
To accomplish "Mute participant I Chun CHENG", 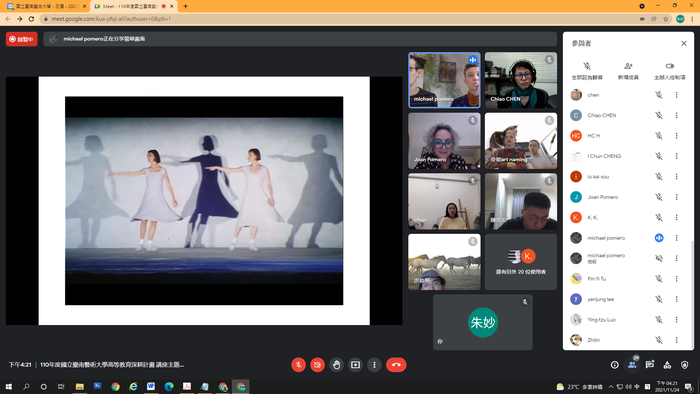I will click(x=658, y=156).
